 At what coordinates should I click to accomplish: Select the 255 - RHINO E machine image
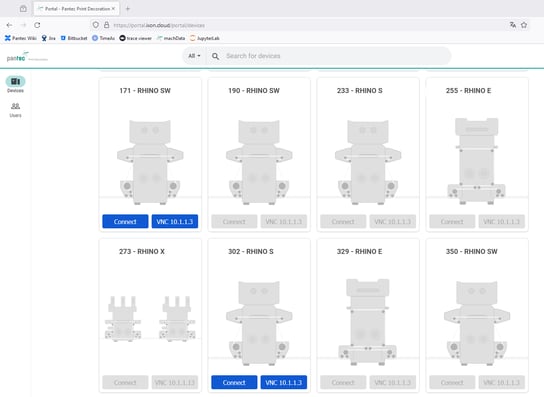pyautogui.click(x=477, y=161)
